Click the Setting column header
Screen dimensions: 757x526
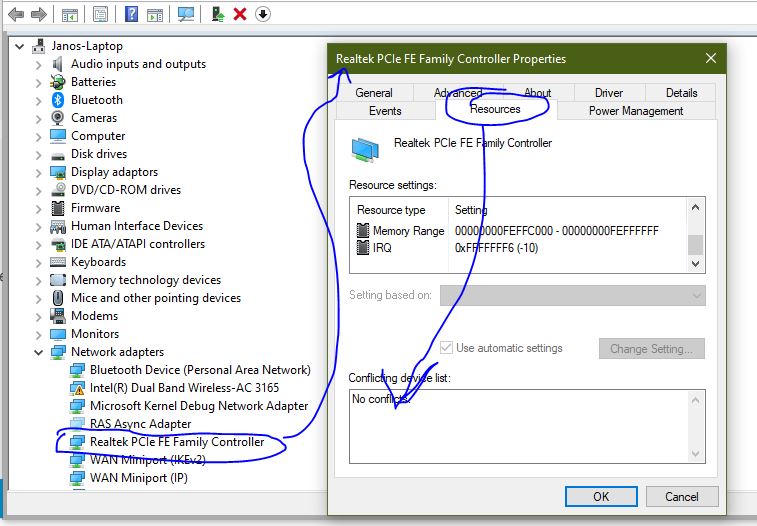[x=471, y=210]
